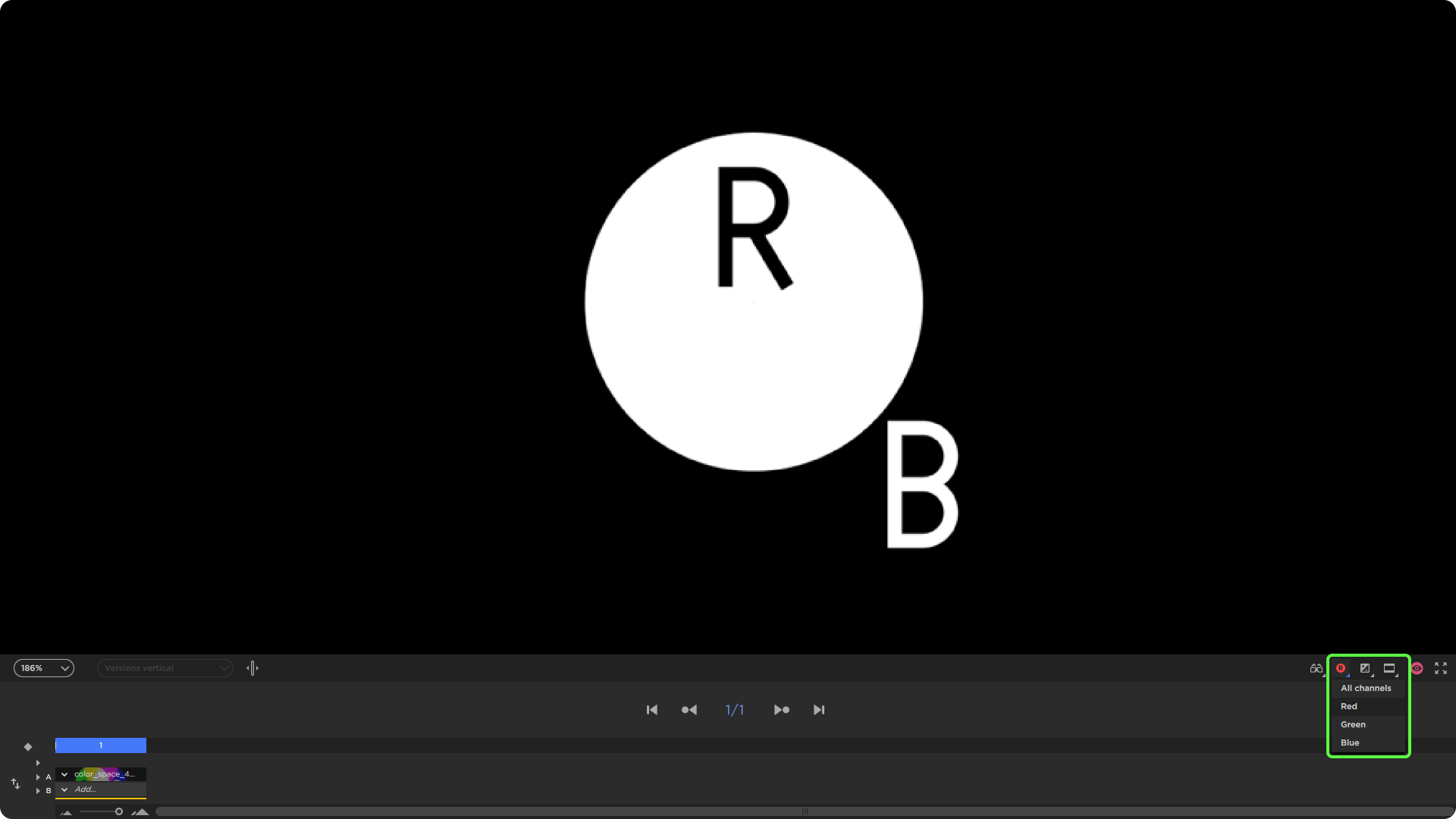This screenshot has width=1456, height=819.
Task: Select the Blue channel option
Action: pos(1369,742)
